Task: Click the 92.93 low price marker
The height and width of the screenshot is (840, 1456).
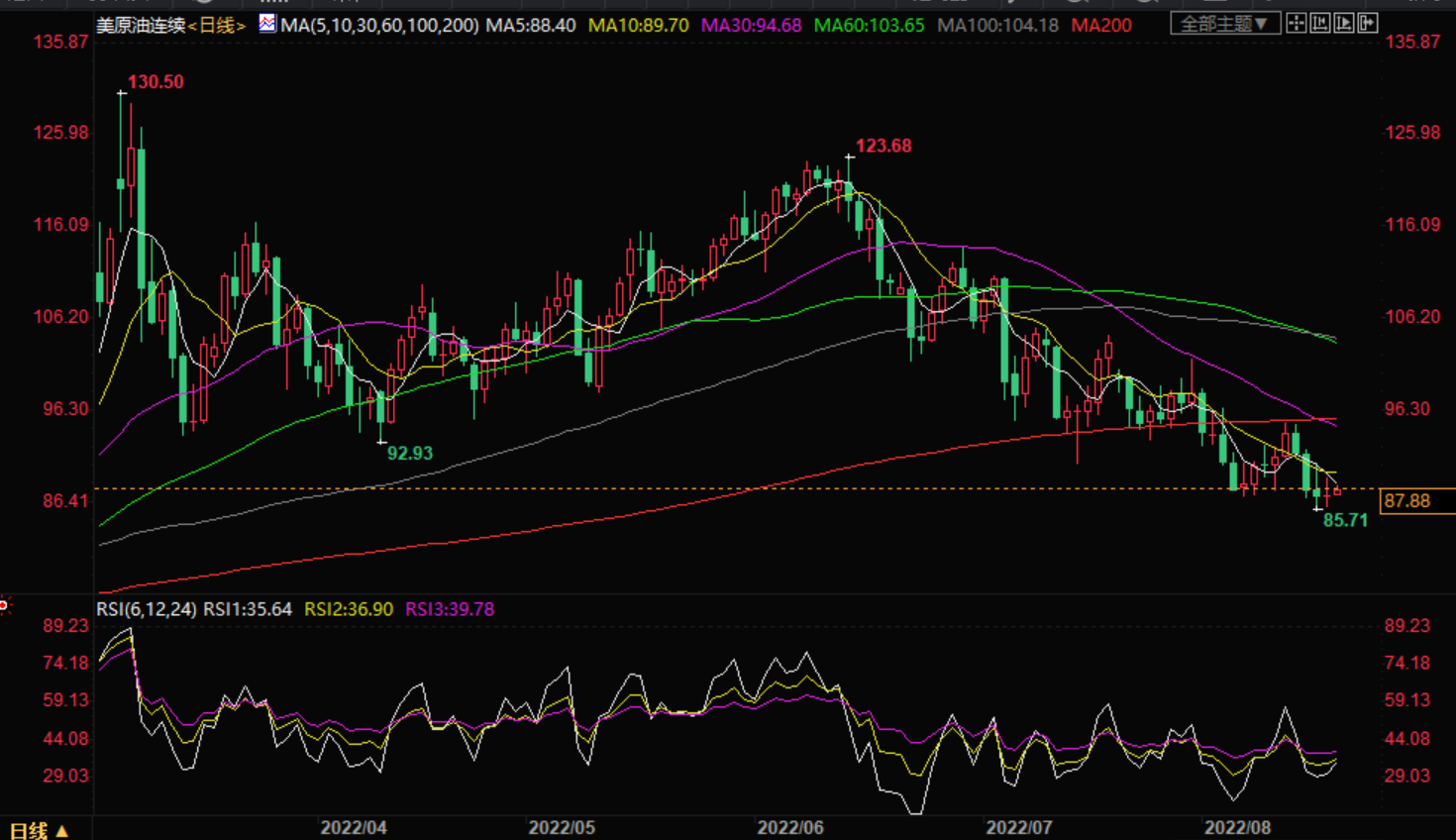Action: coord(410,453)
